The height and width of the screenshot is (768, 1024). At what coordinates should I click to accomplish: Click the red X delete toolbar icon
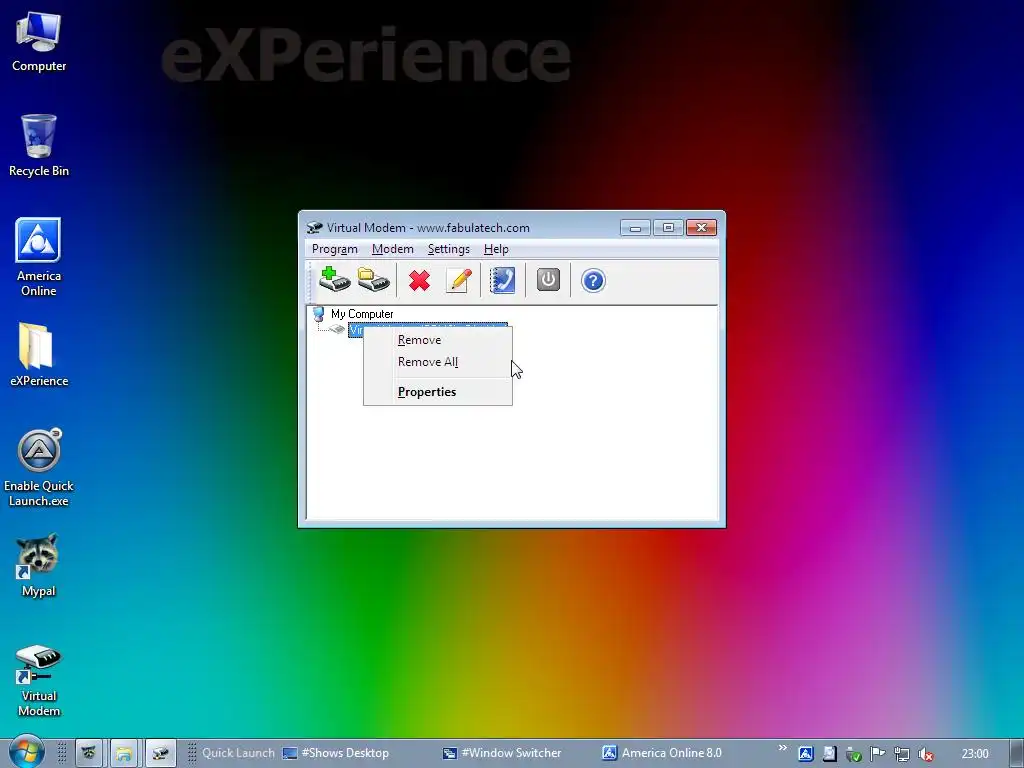pyautogui.click(x=419, y=281)
